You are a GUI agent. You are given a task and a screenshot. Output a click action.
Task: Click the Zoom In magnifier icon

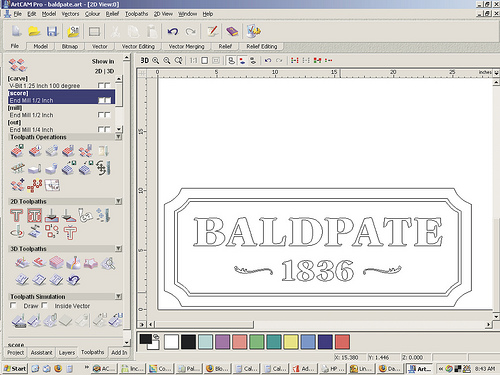point(156,60)
